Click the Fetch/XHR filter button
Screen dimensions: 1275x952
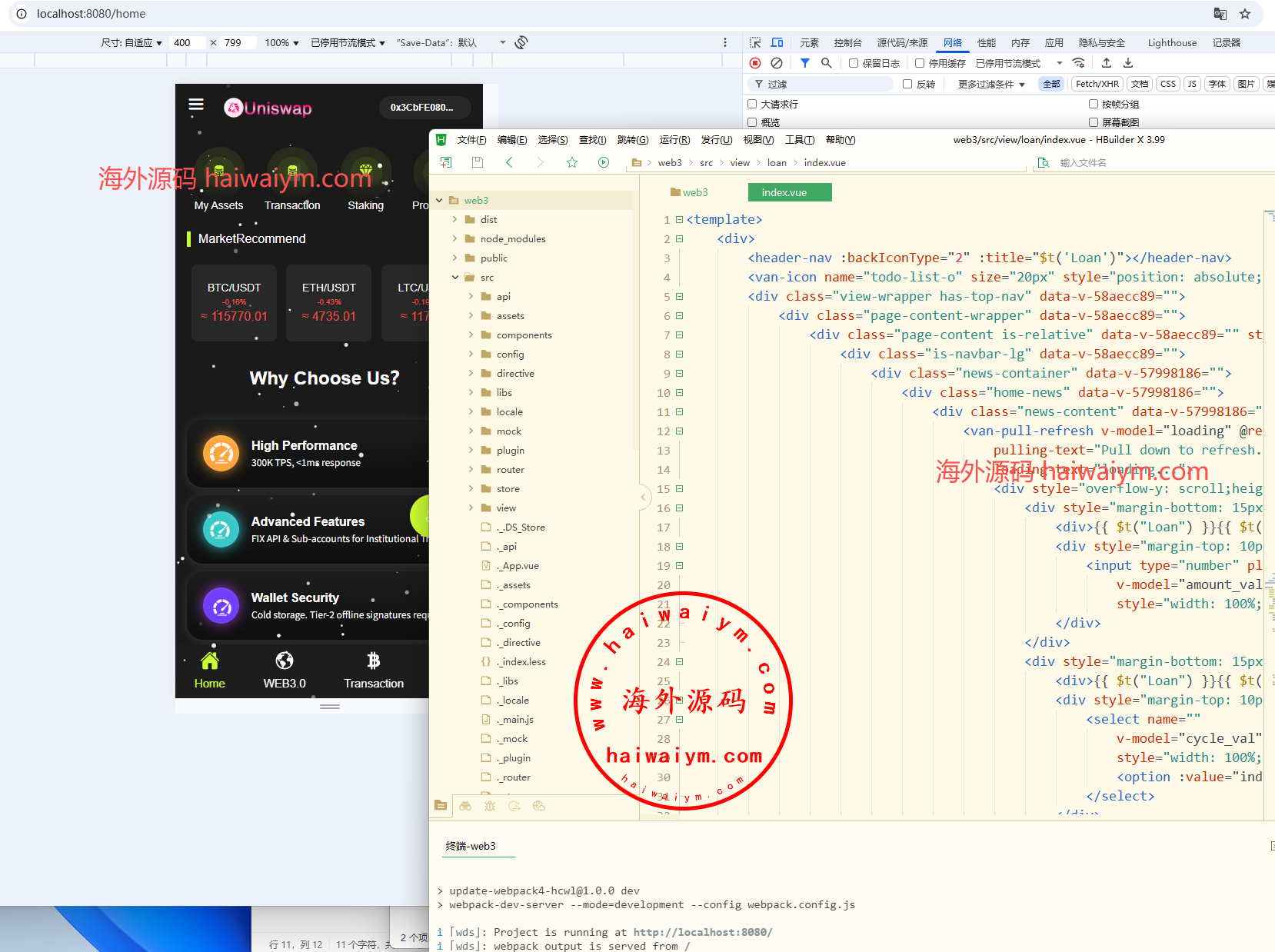(1097, 84)
